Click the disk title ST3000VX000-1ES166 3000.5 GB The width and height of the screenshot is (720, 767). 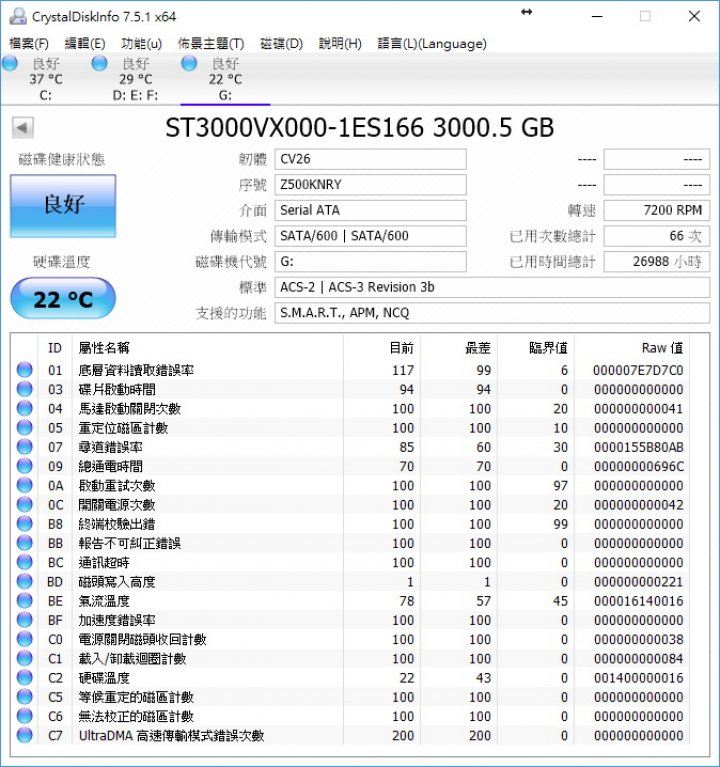pos(360,128)
